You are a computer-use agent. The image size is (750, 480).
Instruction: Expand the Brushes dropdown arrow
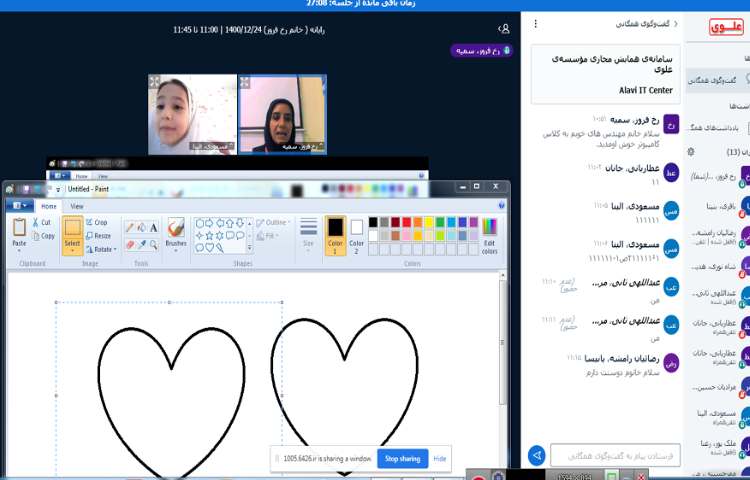click(x=176, y=251)
